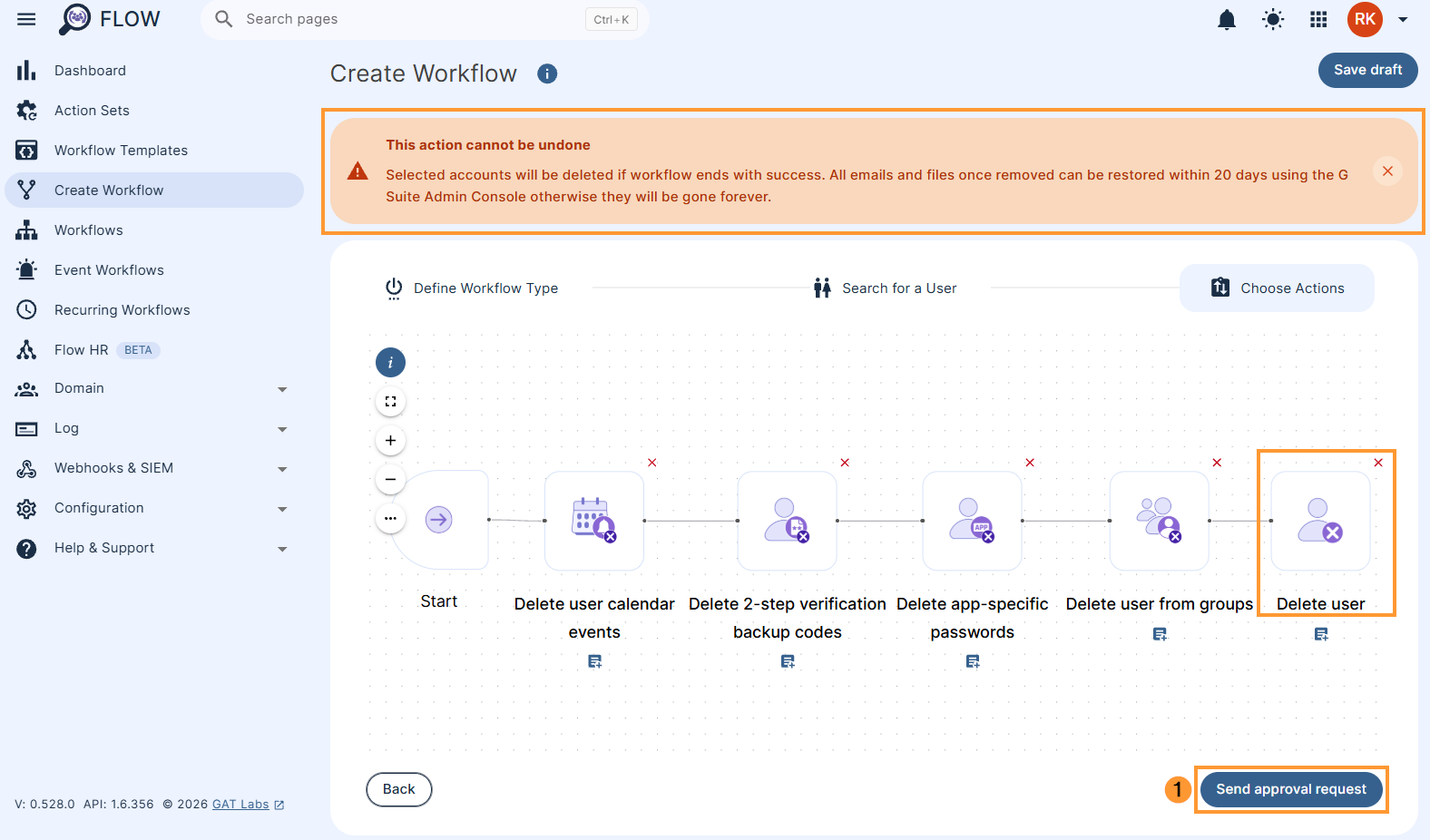Open Recurring Workflows page

[154, 310]
